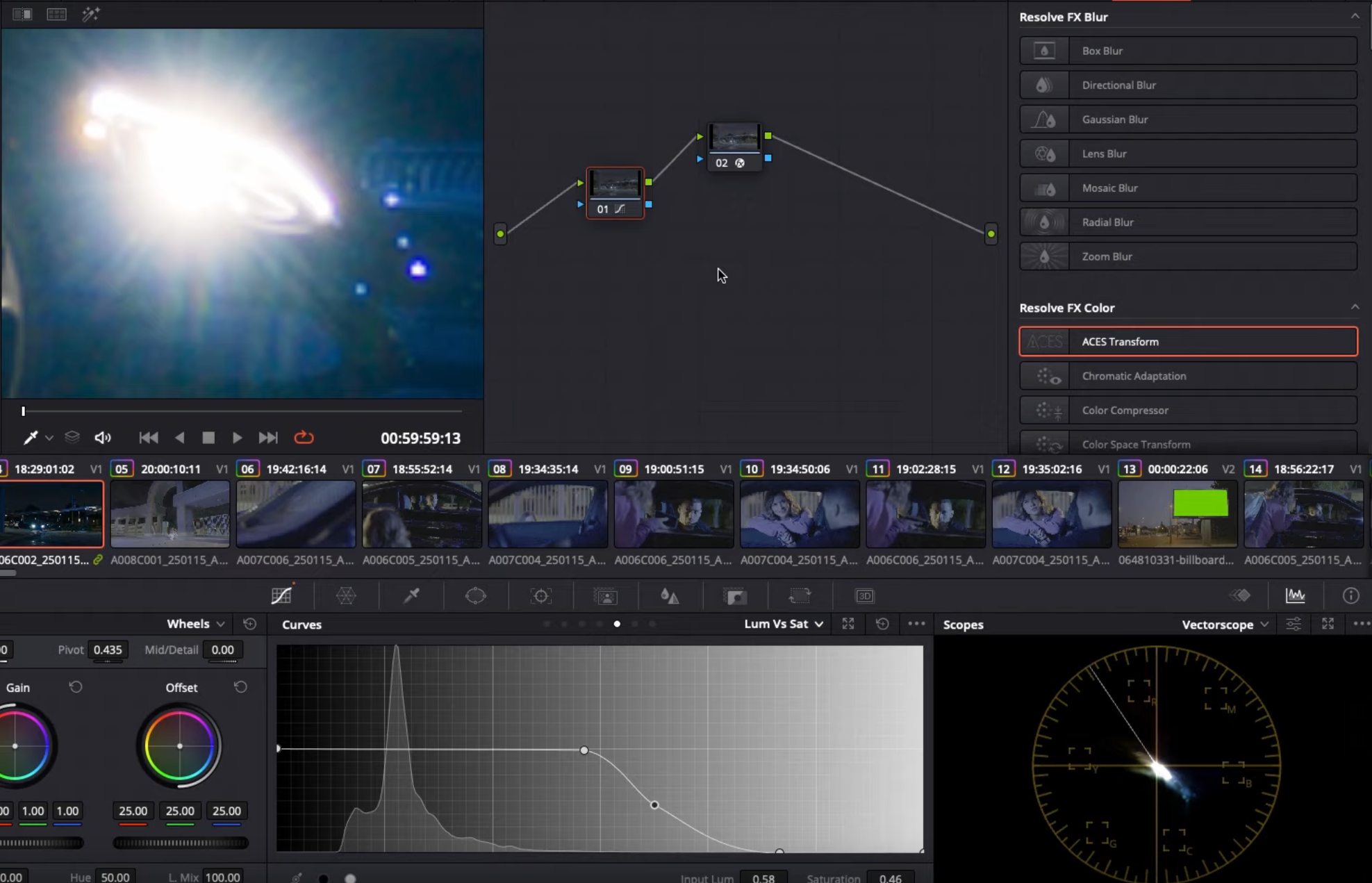
Task: Mute the viewer audio
Action: (103, 438)
